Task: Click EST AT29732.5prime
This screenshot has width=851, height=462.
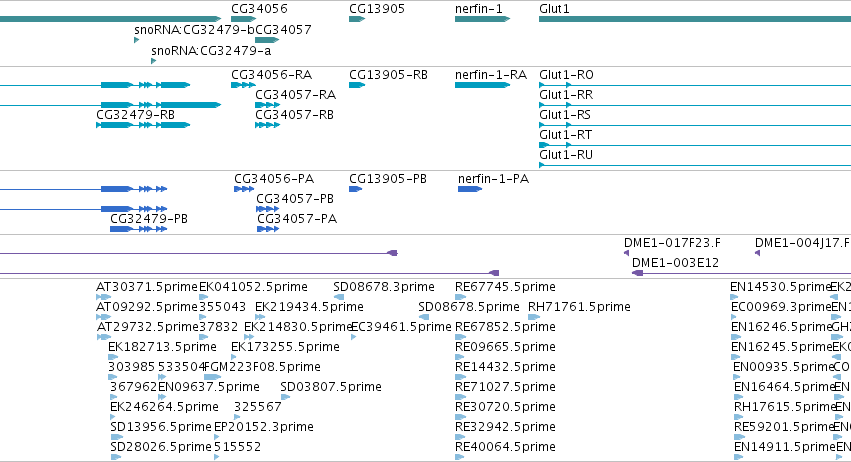Action: (x=148, y=327)
